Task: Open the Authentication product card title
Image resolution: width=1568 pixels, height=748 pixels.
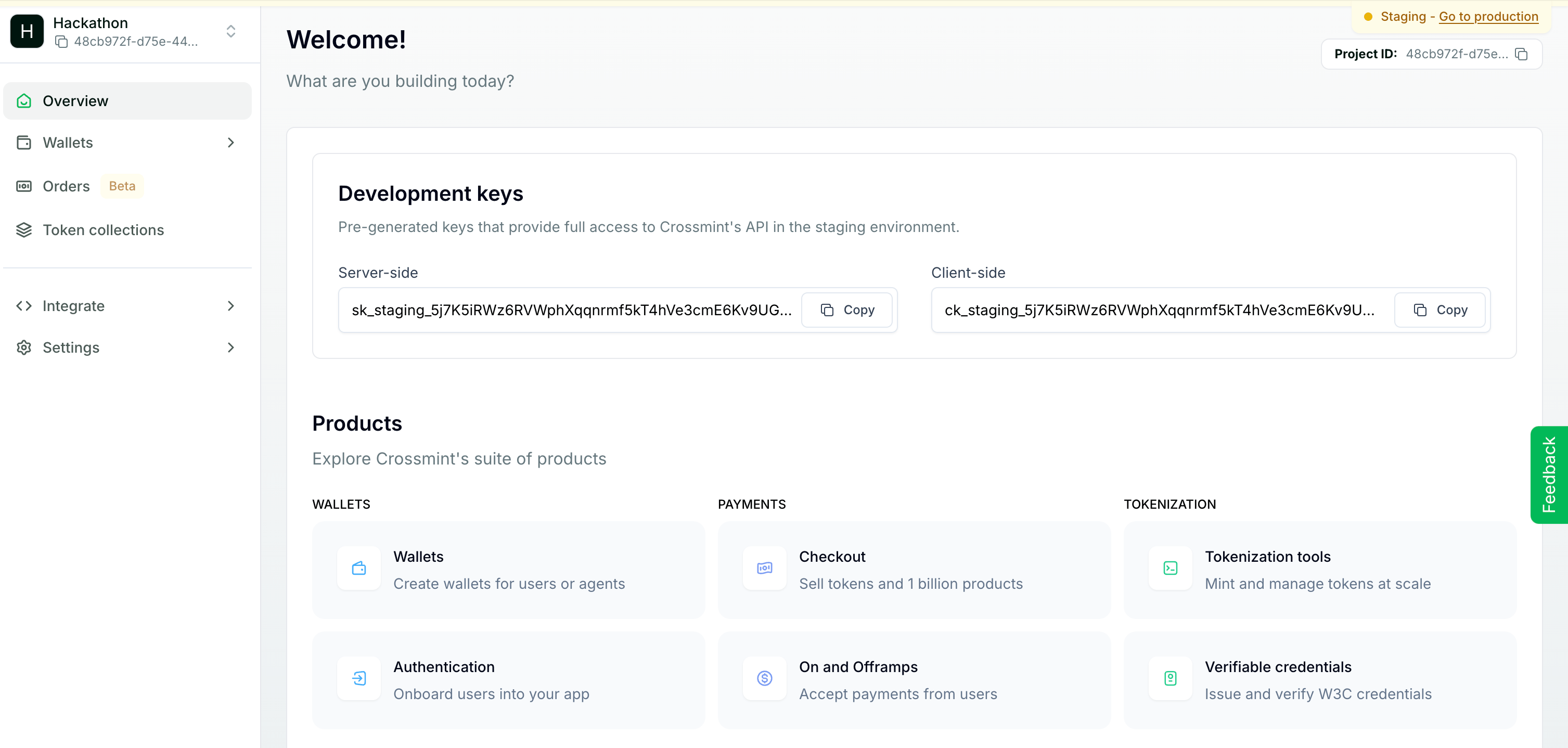Action: [444, 667]
